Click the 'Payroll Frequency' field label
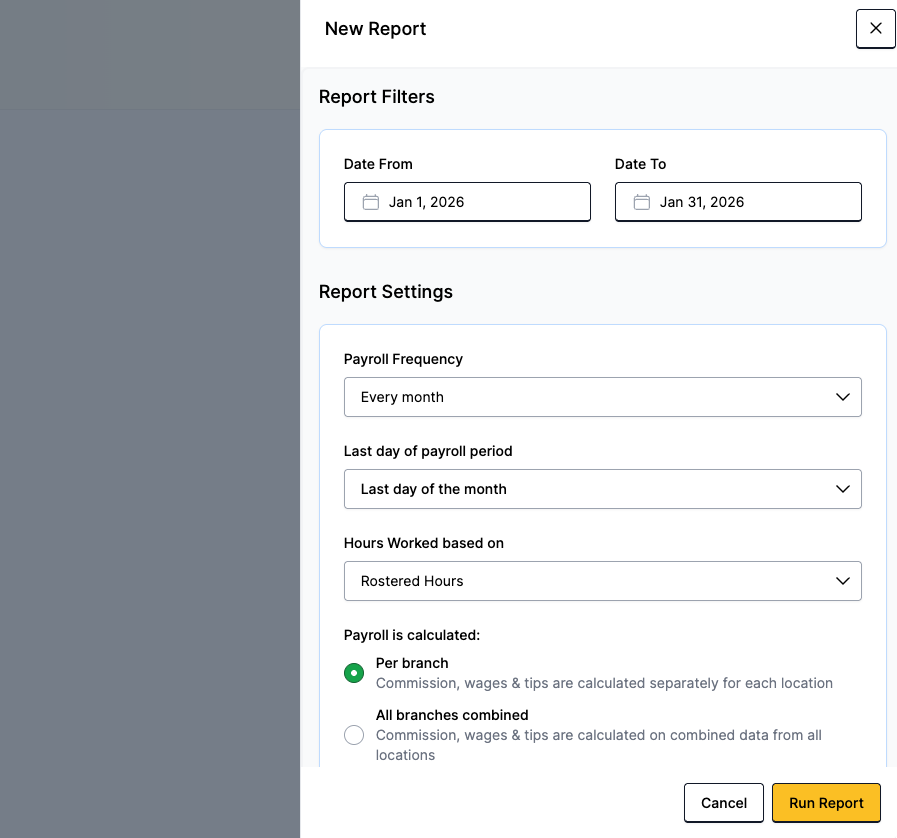Viewport: 897px width, 838px height. [403, 359]
